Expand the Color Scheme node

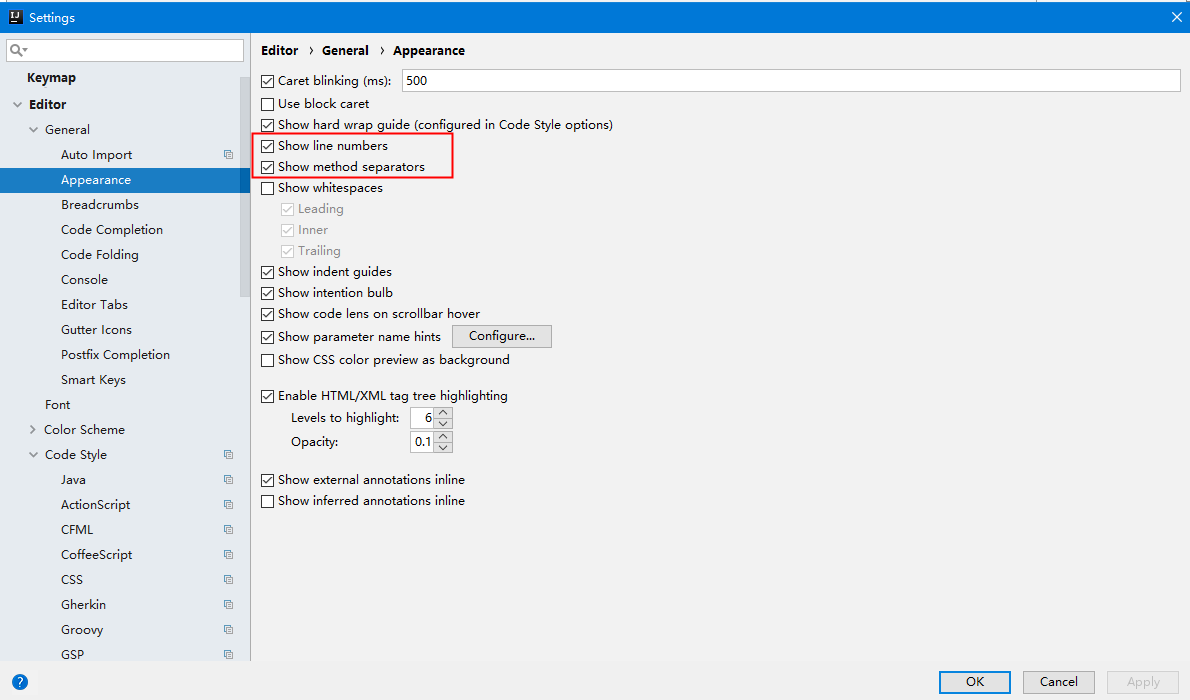pos(33,430)
